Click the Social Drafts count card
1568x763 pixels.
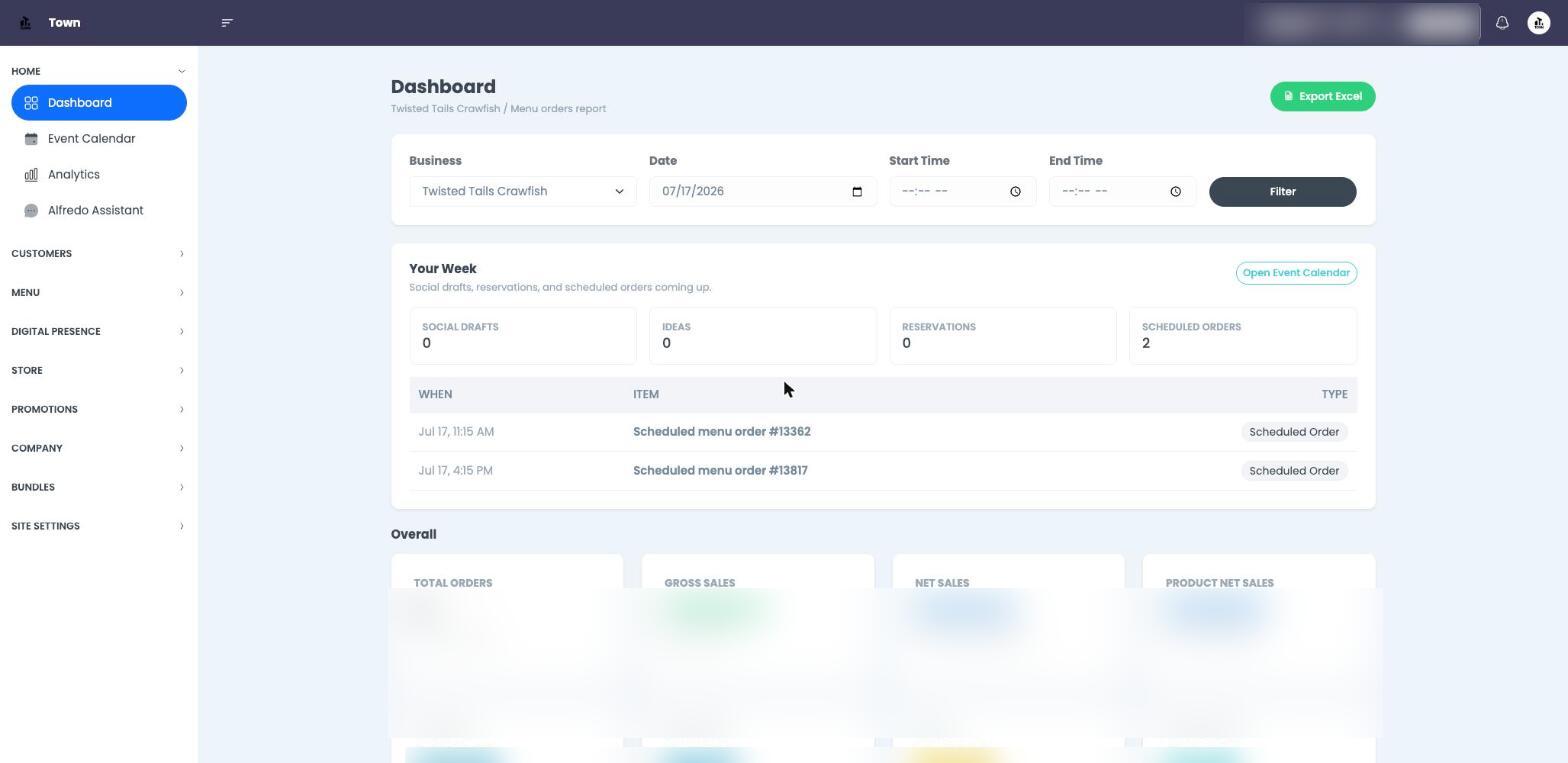(522, 336)
